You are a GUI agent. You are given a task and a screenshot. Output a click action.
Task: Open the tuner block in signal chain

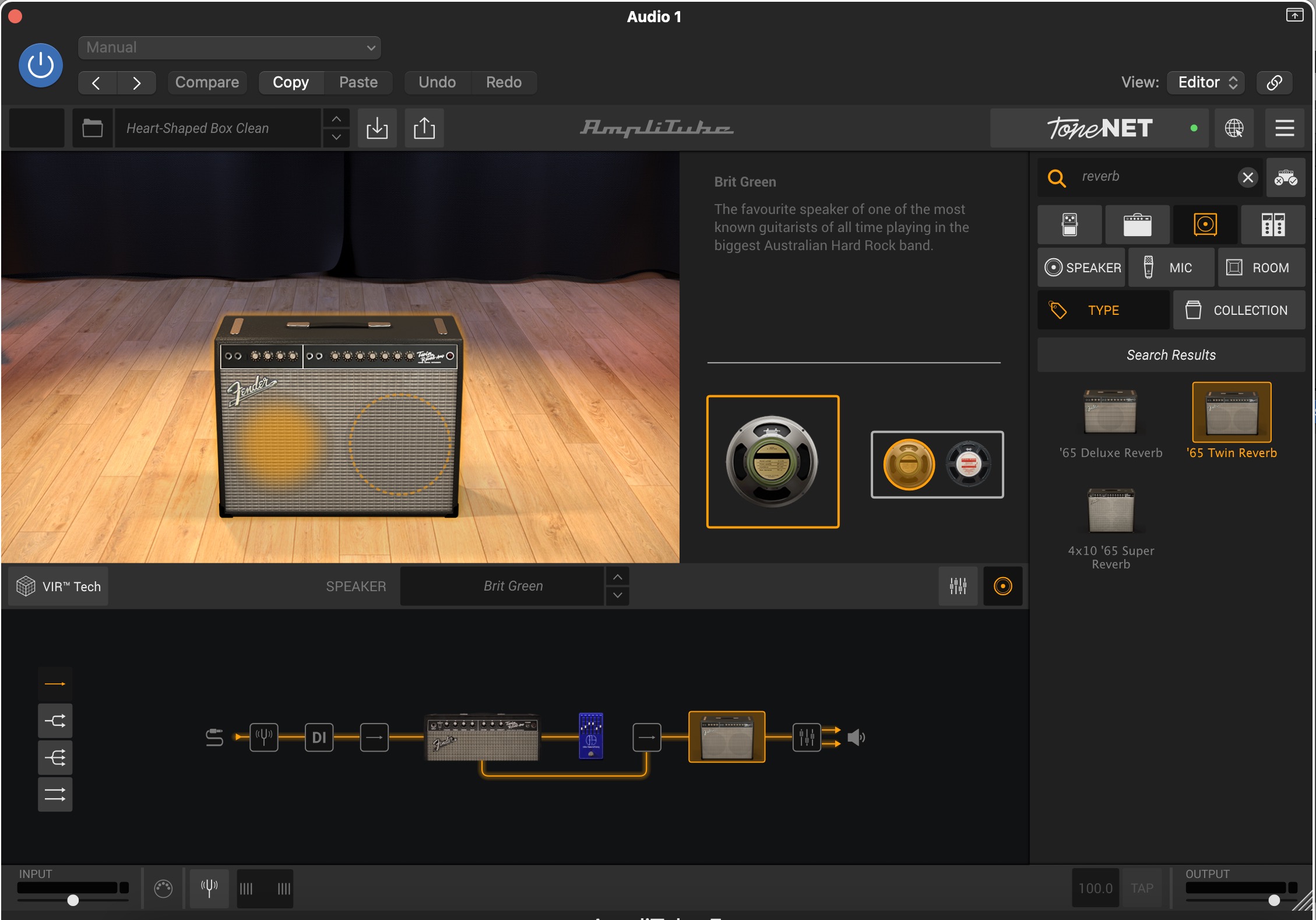[264, 738]
